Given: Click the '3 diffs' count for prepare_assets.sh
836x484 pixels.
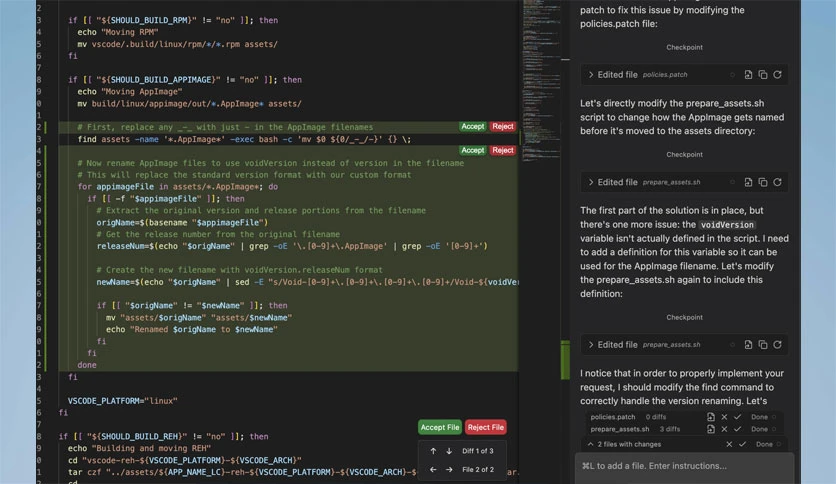Looking at the screenshot, I should (670, 429).
